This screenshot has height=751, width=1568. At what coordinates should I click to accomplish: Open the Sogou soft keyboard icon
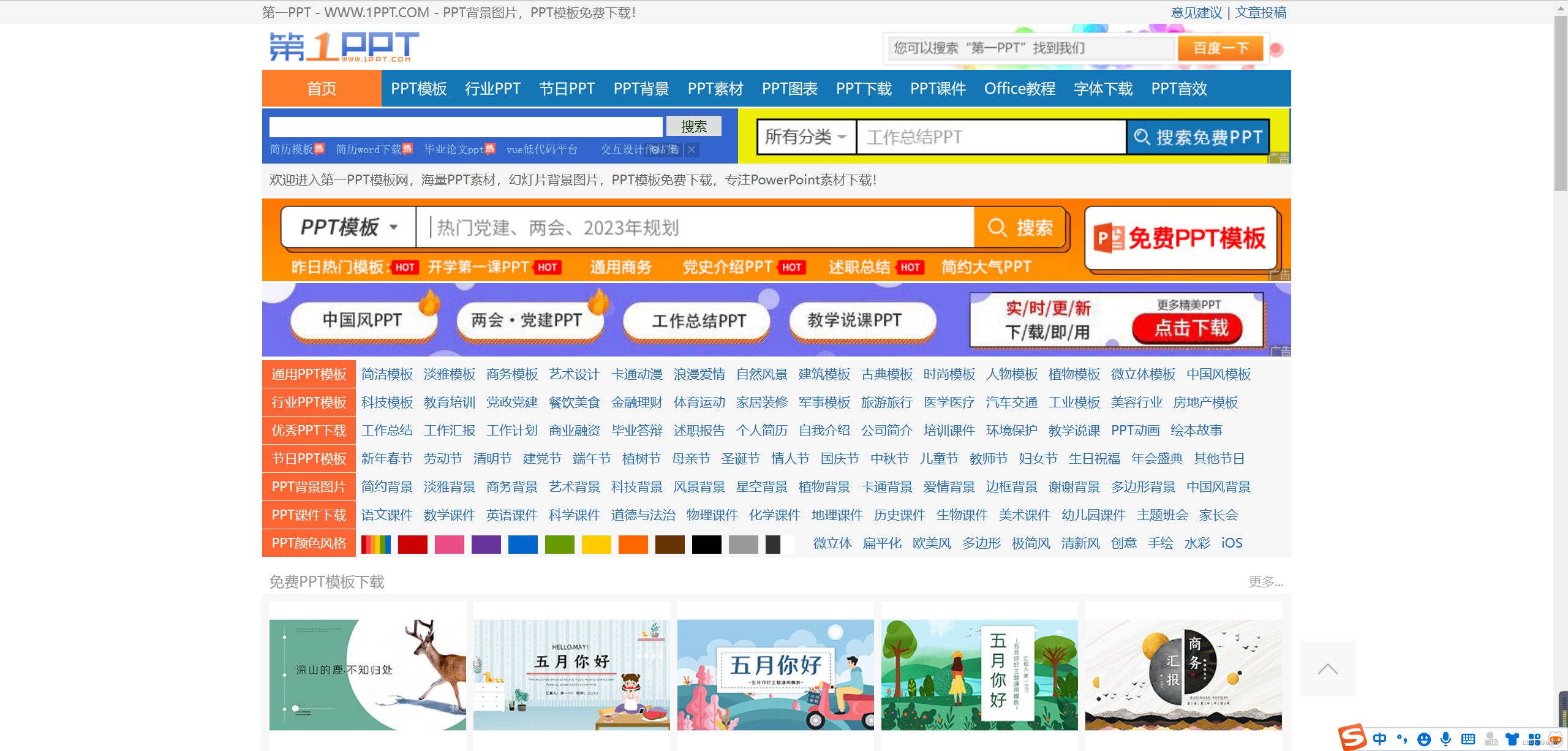[1468, 739]
